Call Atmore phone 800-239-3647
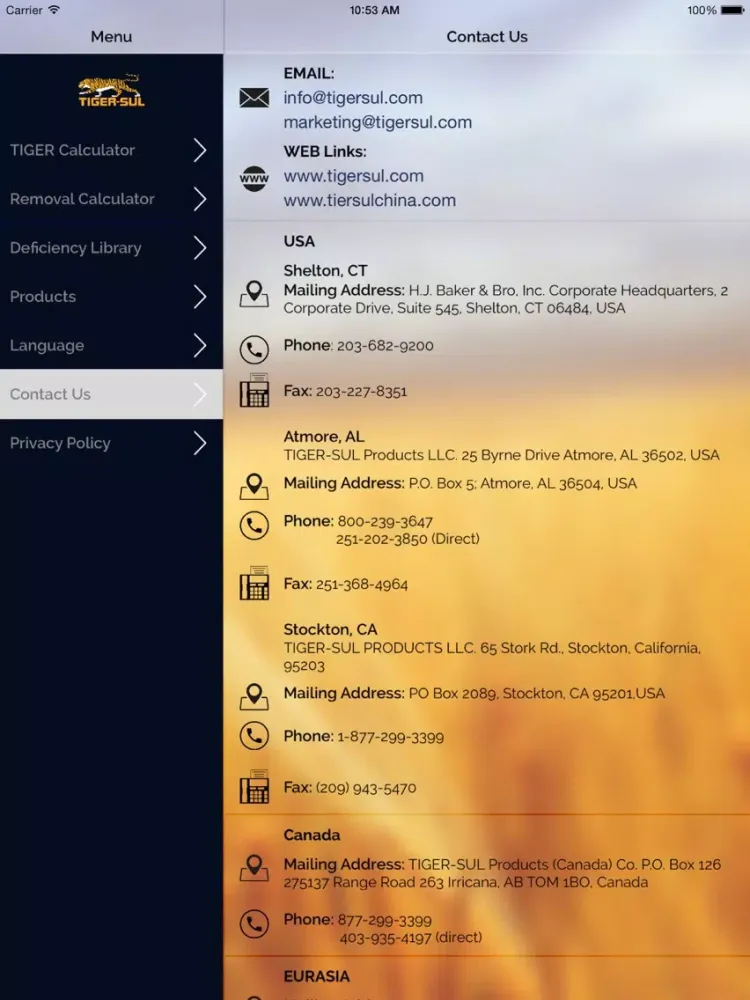Viewport: 750px width, 1000px height. (385, 522)
